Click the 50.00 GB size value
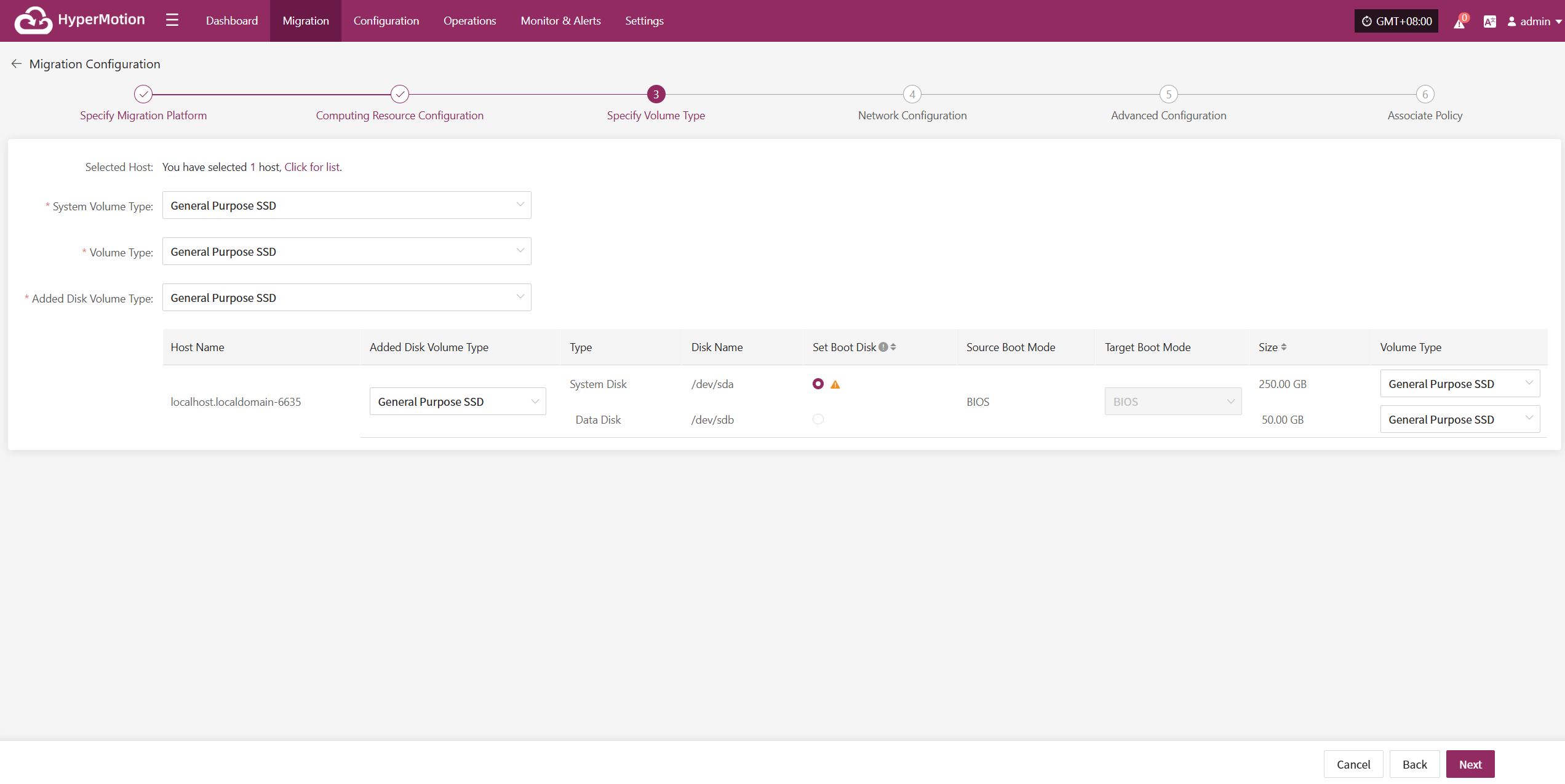Screen dimensions: 1565x784 coord(1283,420)
